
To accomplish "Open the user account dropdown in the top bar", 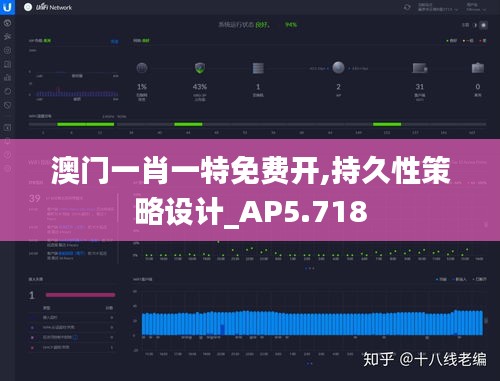I will [x=476, y=7].
